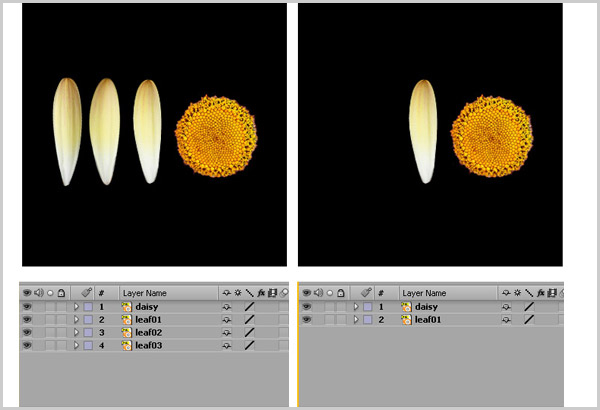Click the Audio speaker column header in two-layer timeline
Viewport: 600px width, 410px height.
click(x=318, y=293)
